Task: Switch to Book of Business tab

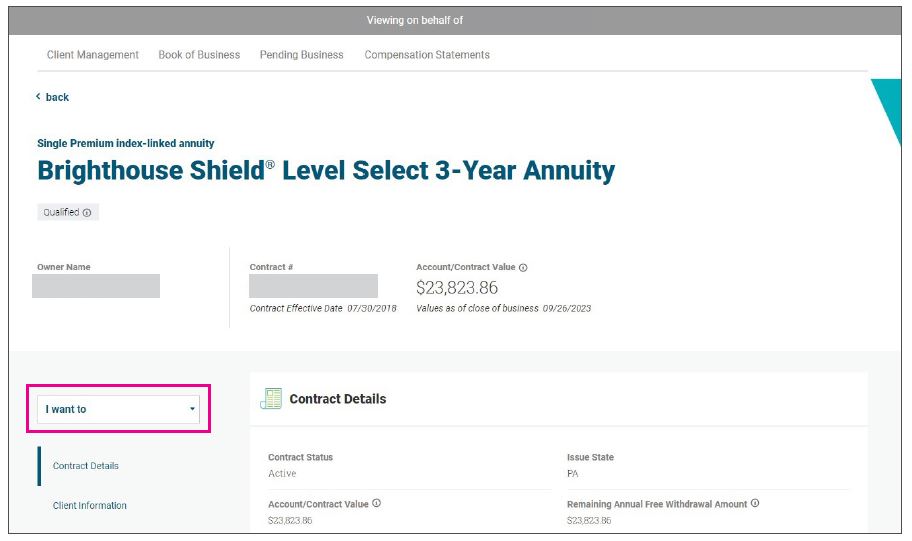Action: [199, 55]
